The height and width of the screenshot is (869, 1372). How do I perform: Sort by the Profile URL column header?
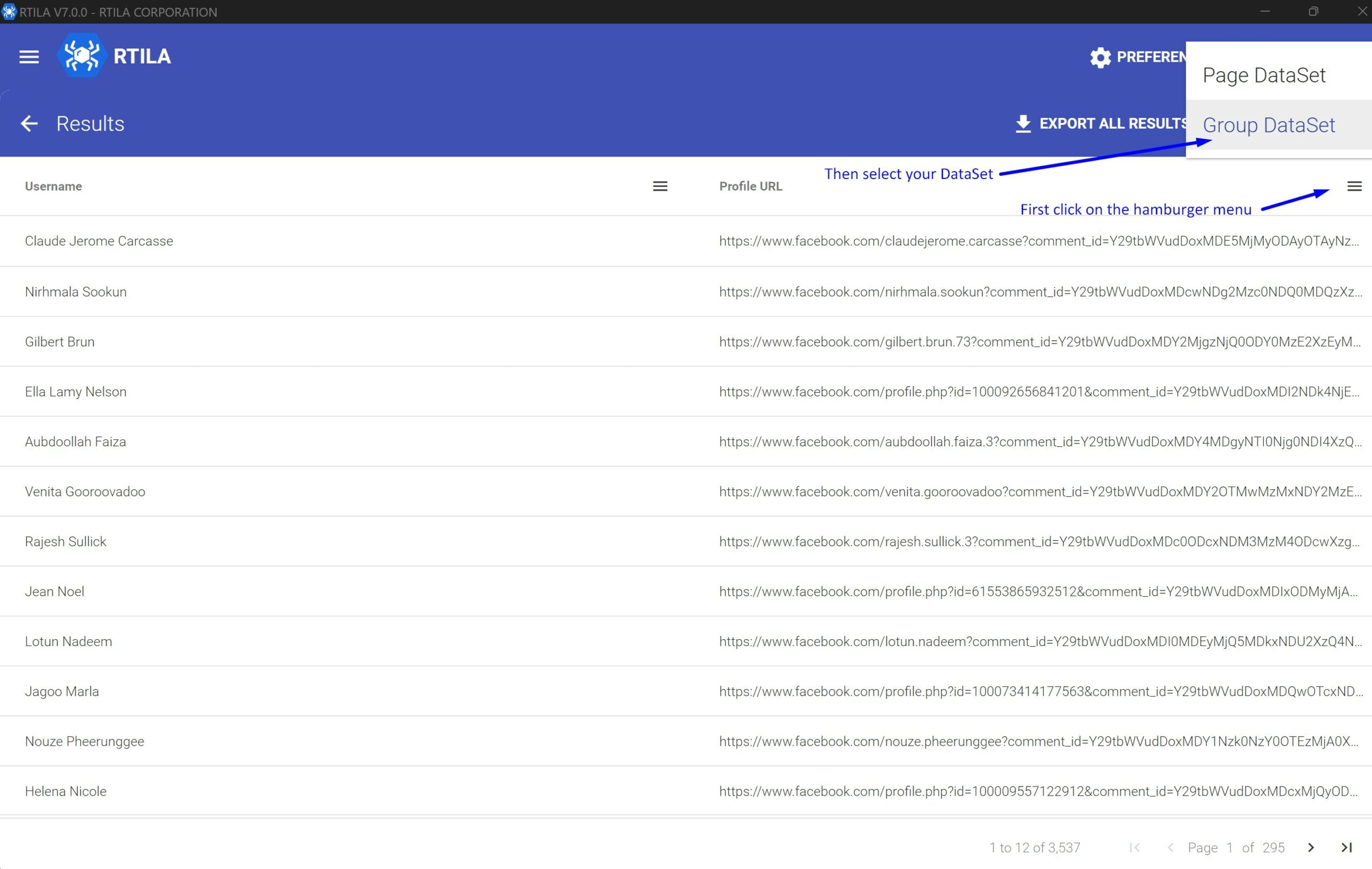[750, 186]
